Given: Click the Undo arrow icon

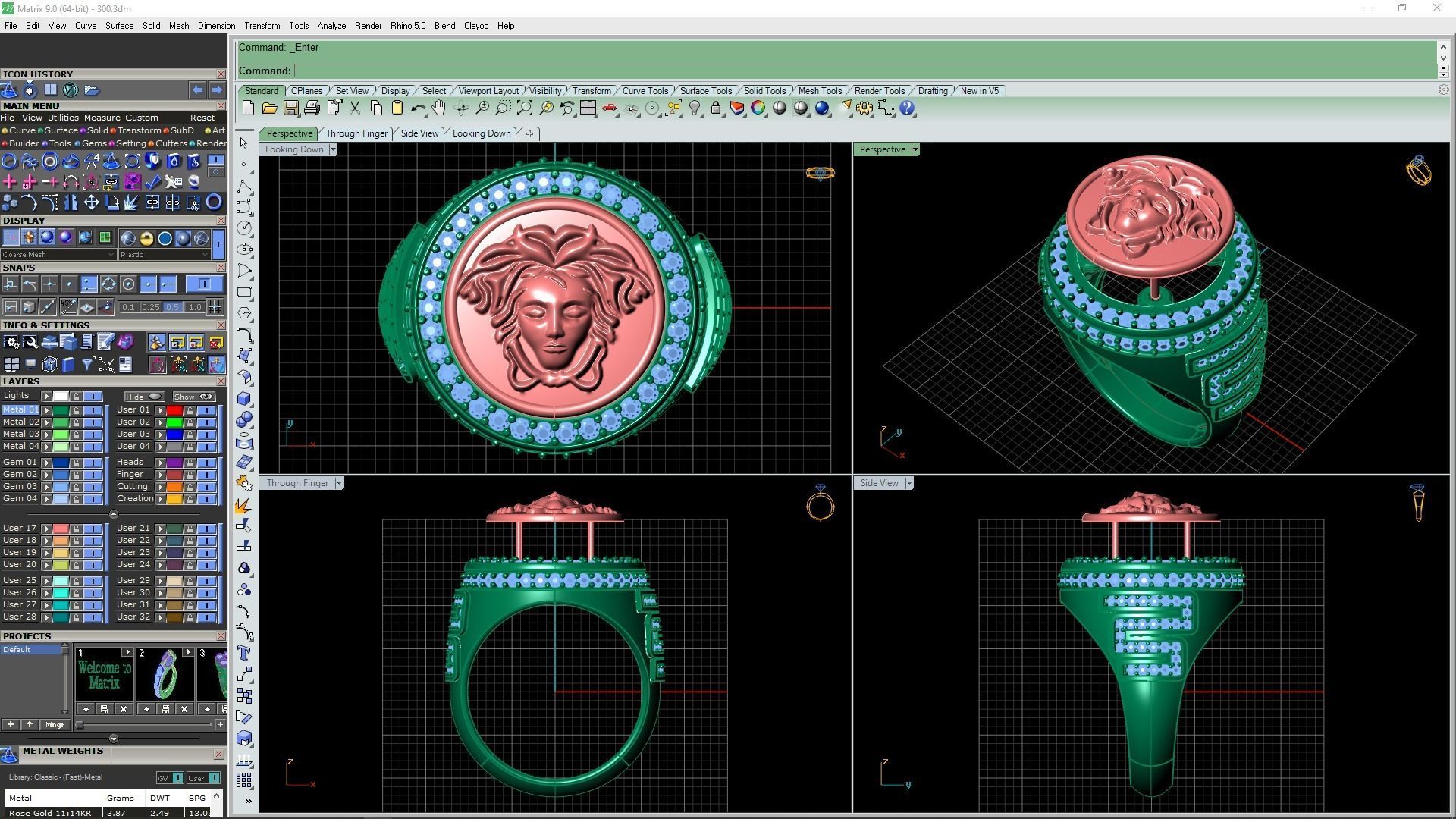Looking at the screenshot, I should click(418, 108).
